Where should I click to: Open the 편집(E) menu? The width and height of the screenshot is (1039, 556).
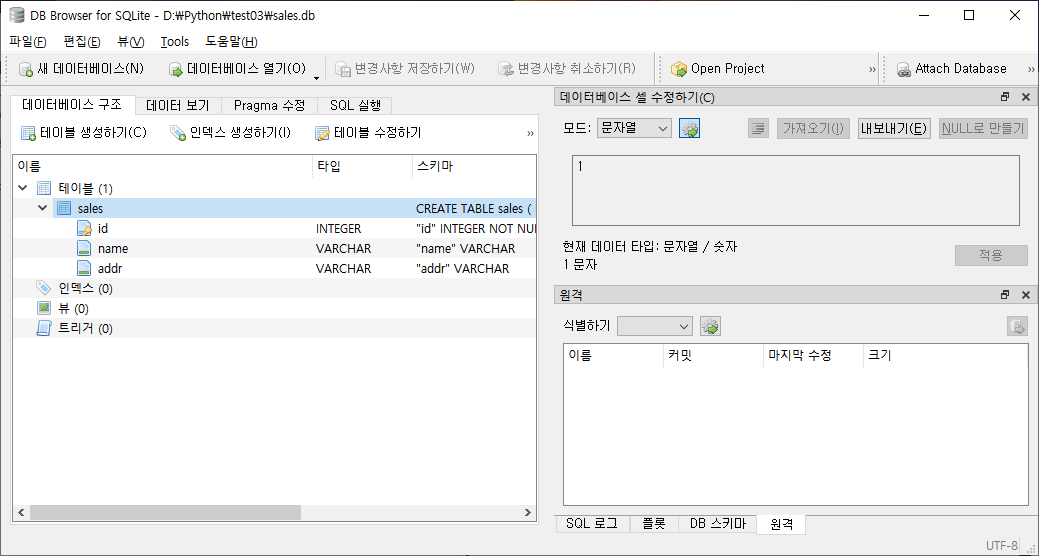coord(82,42)
